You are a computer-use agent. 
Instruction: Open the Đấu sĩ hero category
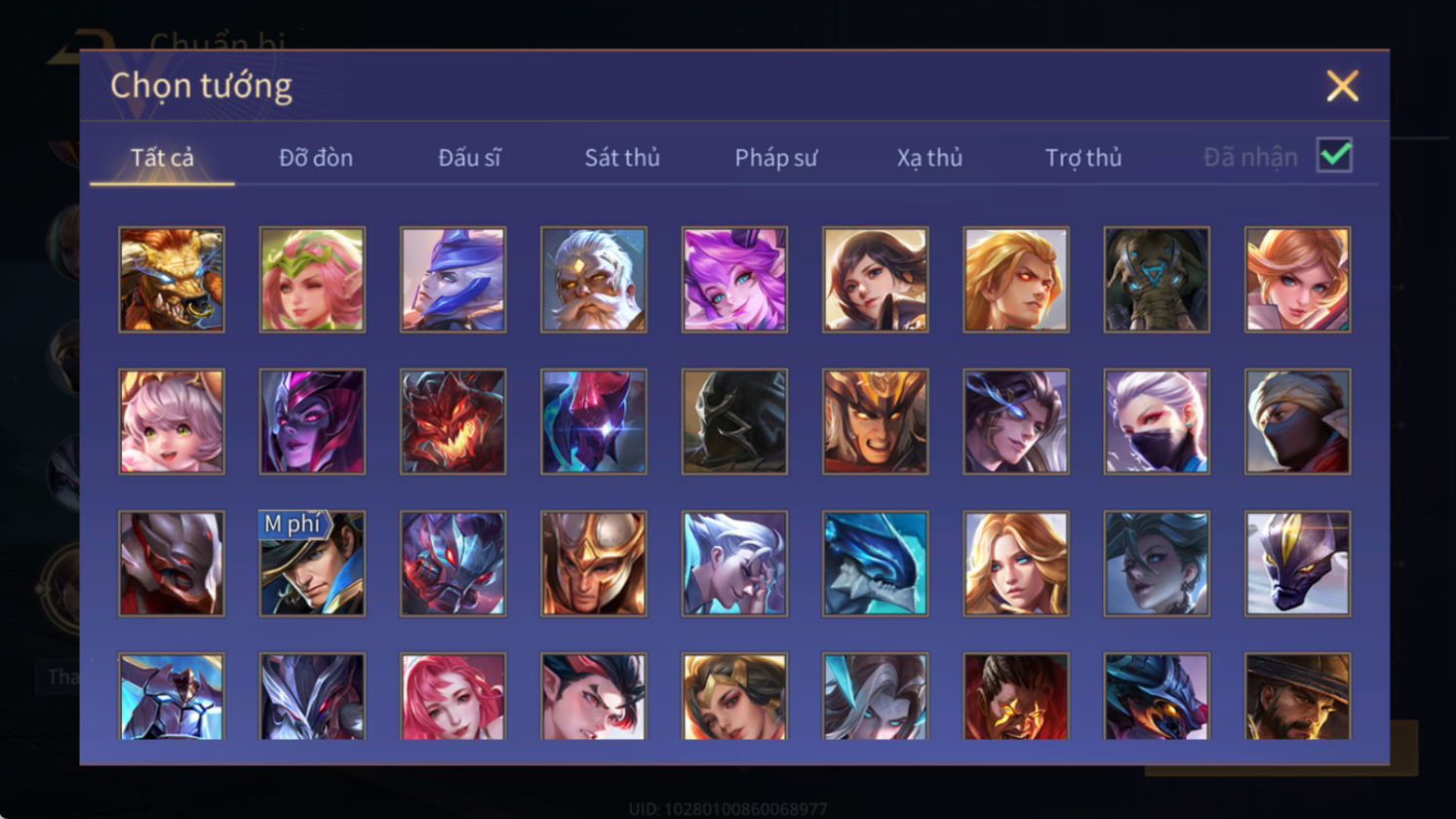pyautogui.click(x=469, y=157)
